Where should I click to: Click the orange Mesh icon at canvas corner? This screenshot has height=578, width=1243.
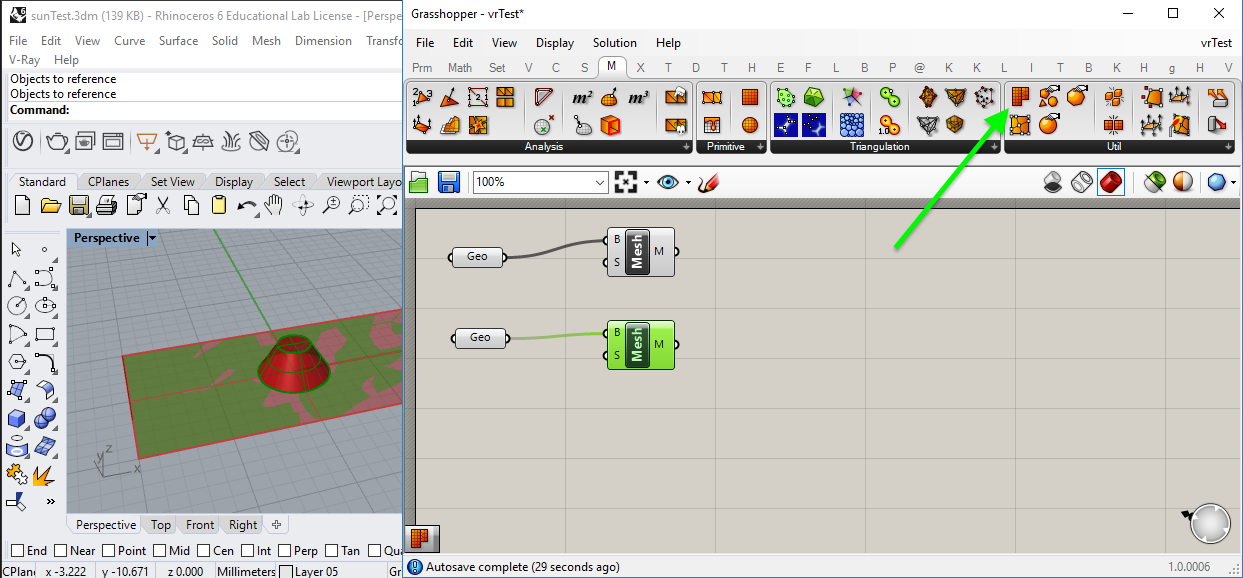[x=420, y=538]
